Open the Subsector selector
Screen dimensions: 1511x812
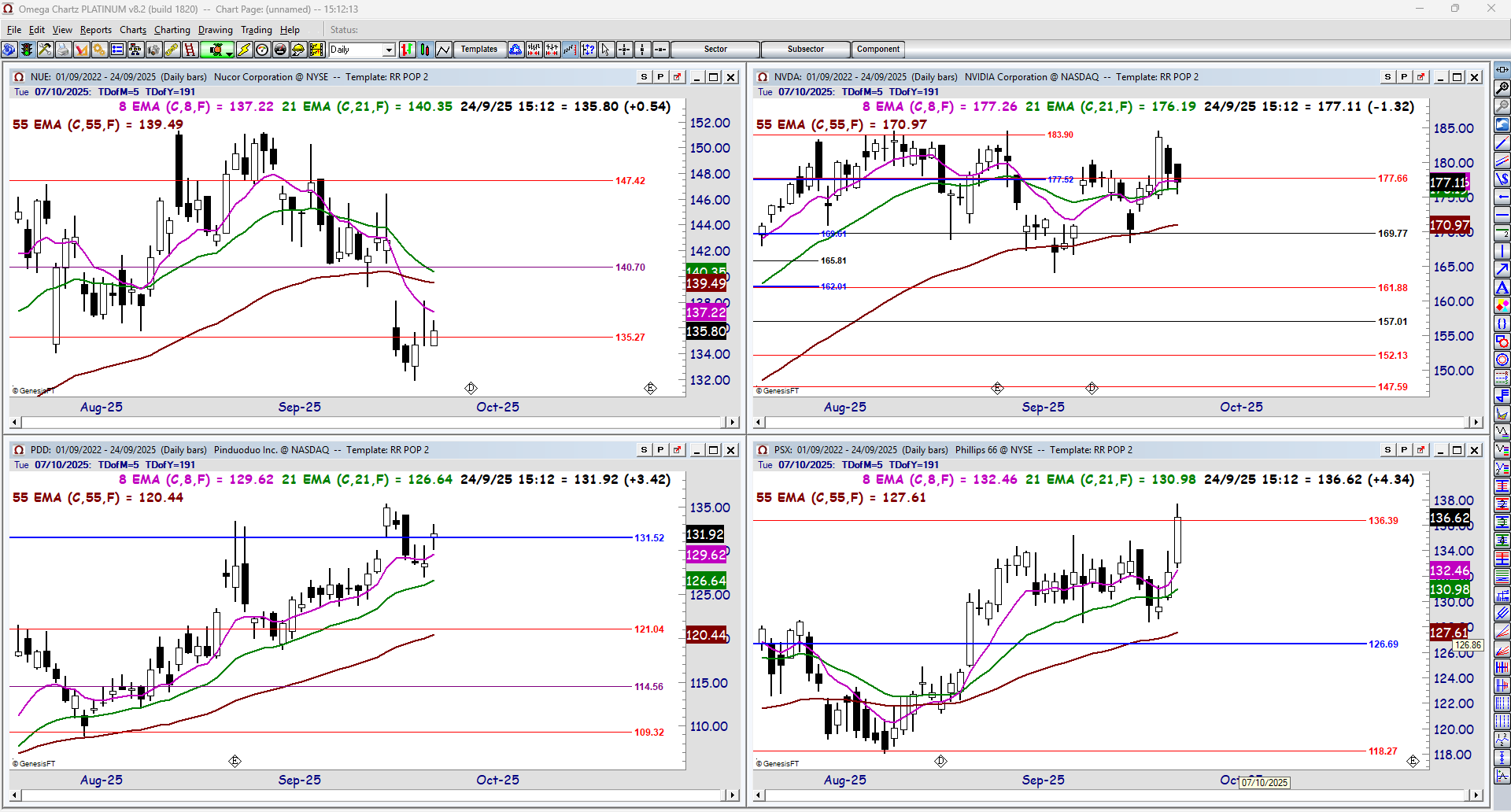pyautogui.click(x=806, y=50)
